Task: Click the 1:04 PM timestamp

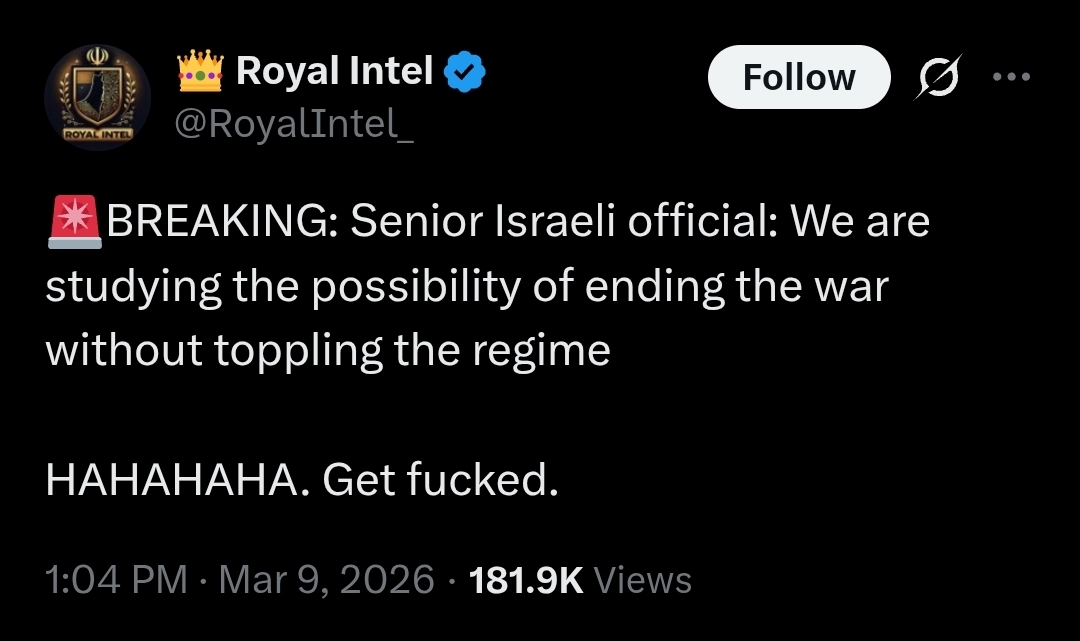Action: (x=116, y=580)
